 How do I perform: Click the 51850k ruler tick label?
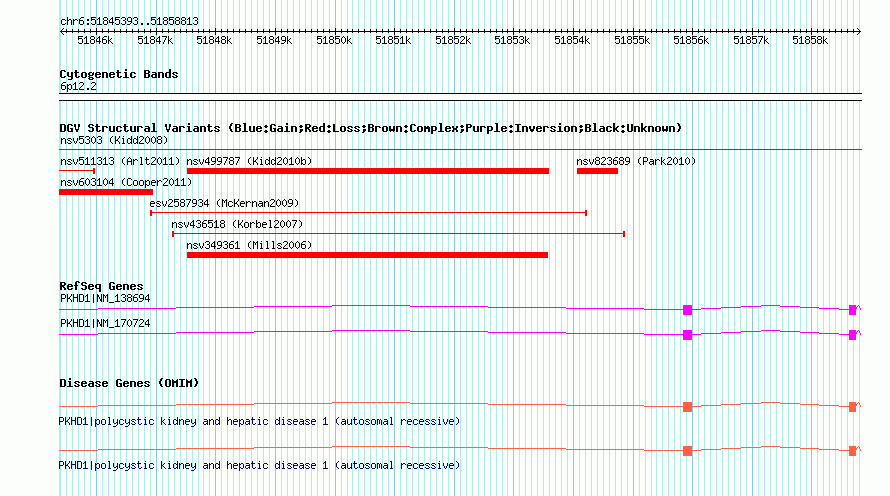tap(334, 41)
